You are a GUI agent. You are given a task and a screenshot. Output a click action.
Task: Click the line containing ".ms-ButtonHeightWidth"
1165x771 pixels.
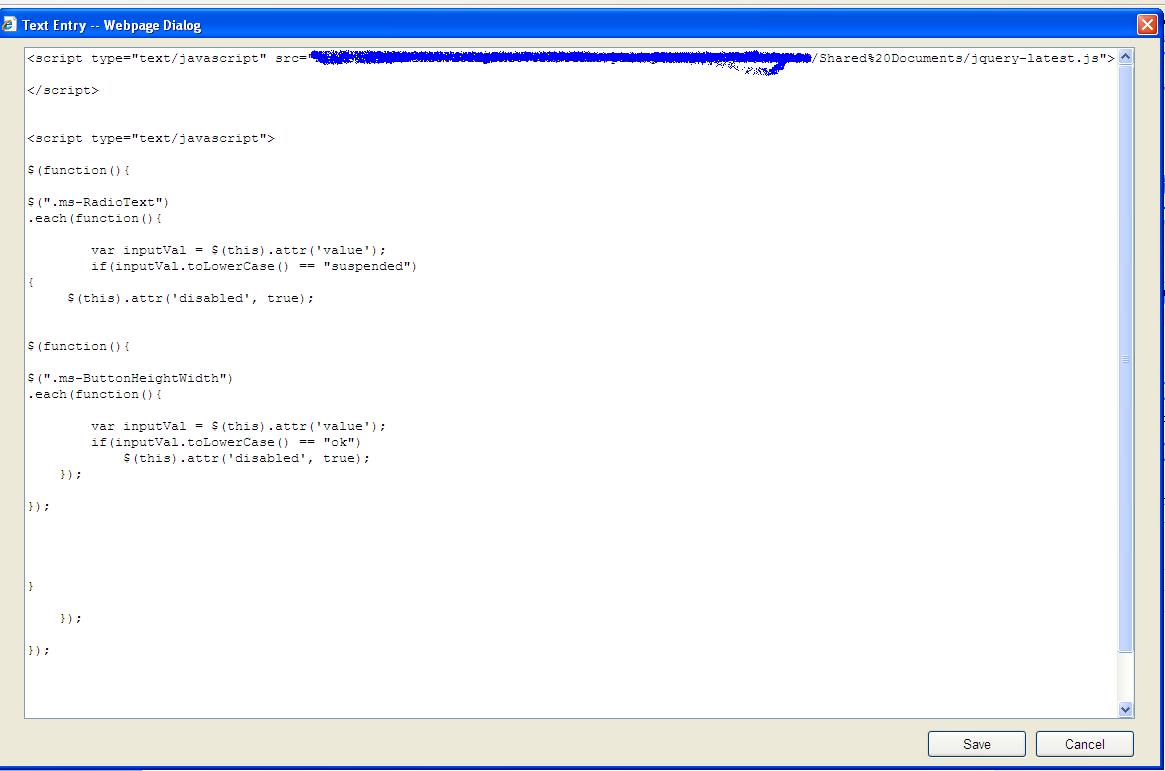click(x=130, y=378)
